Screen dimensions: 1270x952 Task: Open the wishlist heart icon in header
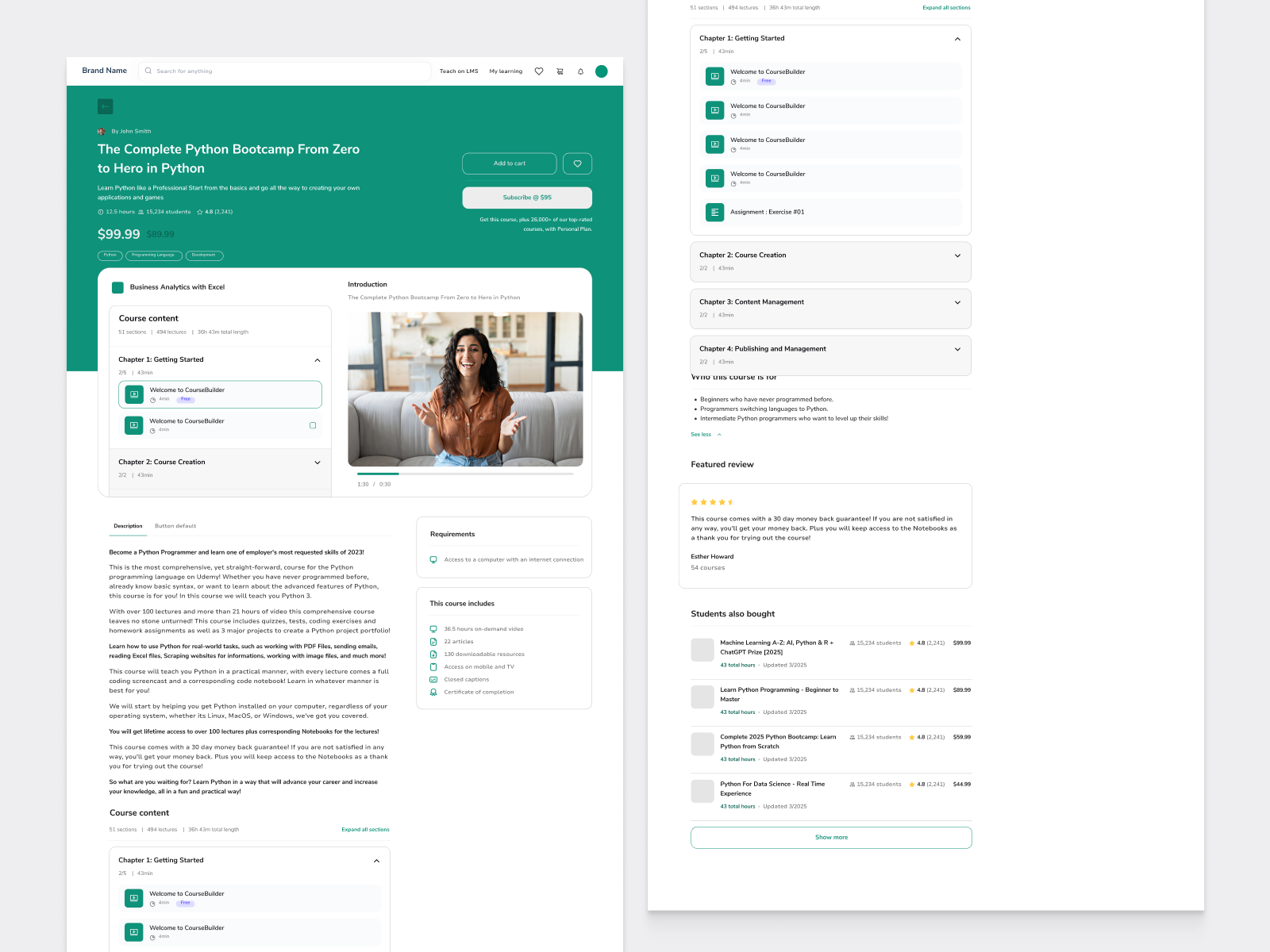[x=539, y=71]
